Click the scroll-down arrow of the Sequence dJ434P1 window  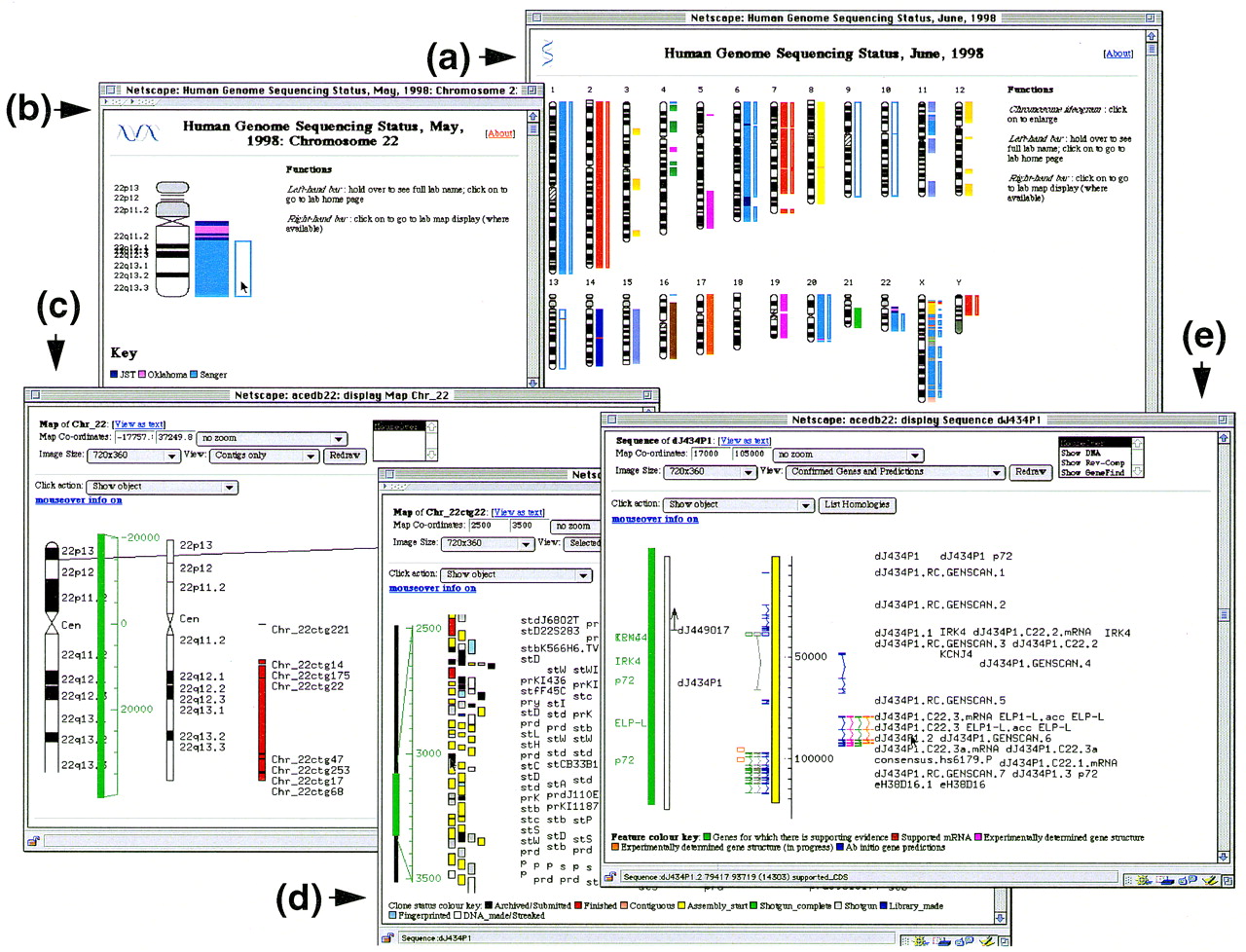point(1225,857)
